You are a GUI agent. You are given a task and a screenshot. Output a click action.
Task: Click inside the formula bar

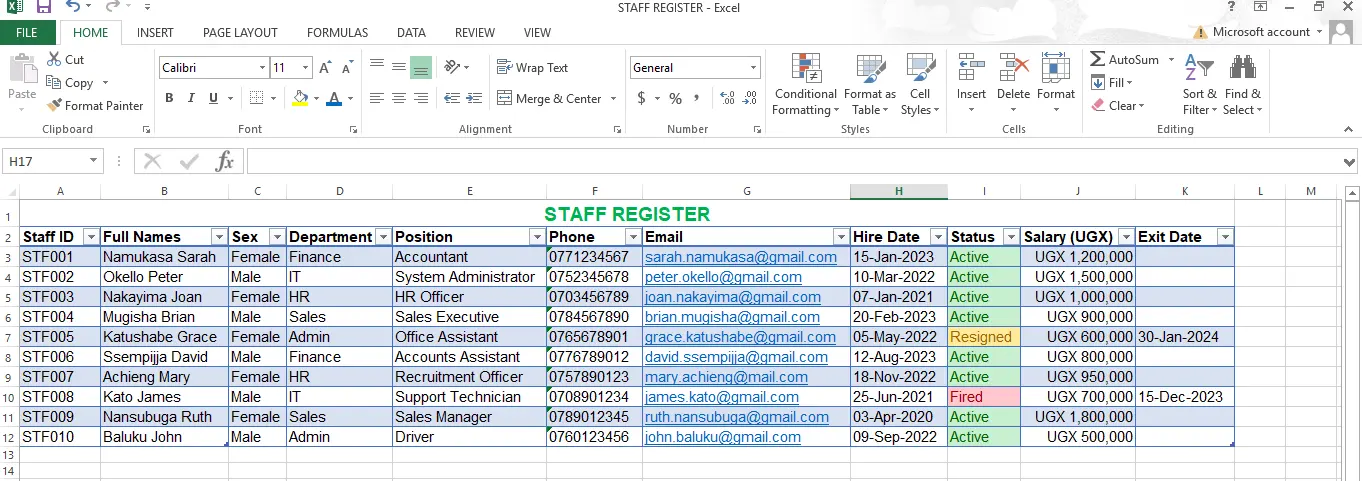795,161
